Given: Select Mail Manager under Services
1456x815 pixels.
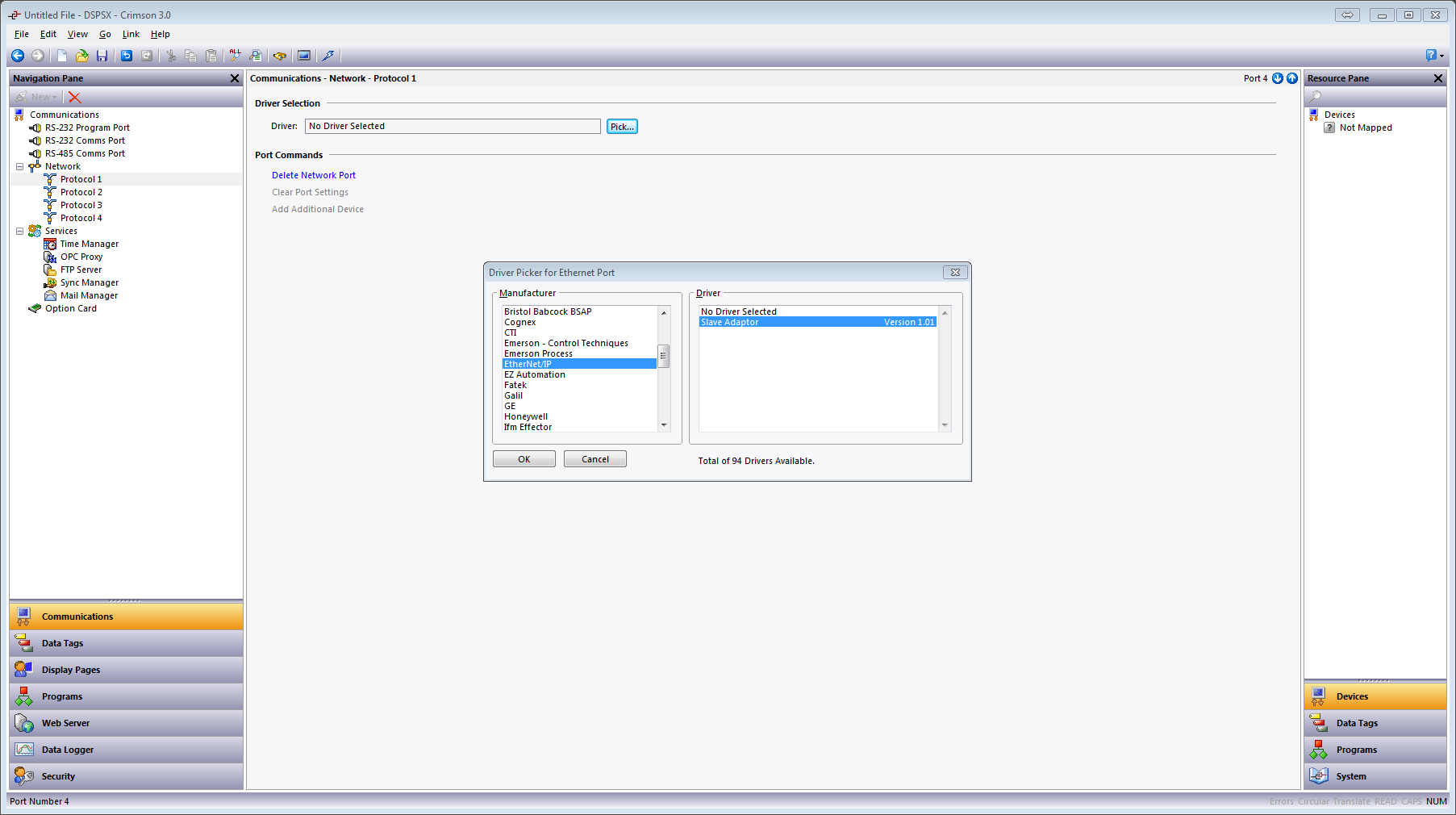Looking at the screenshot, I should point(89,295).
